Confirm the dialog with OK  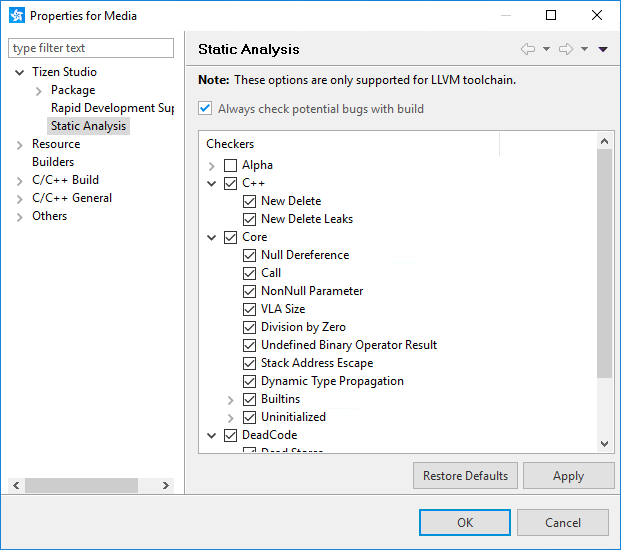465,522
